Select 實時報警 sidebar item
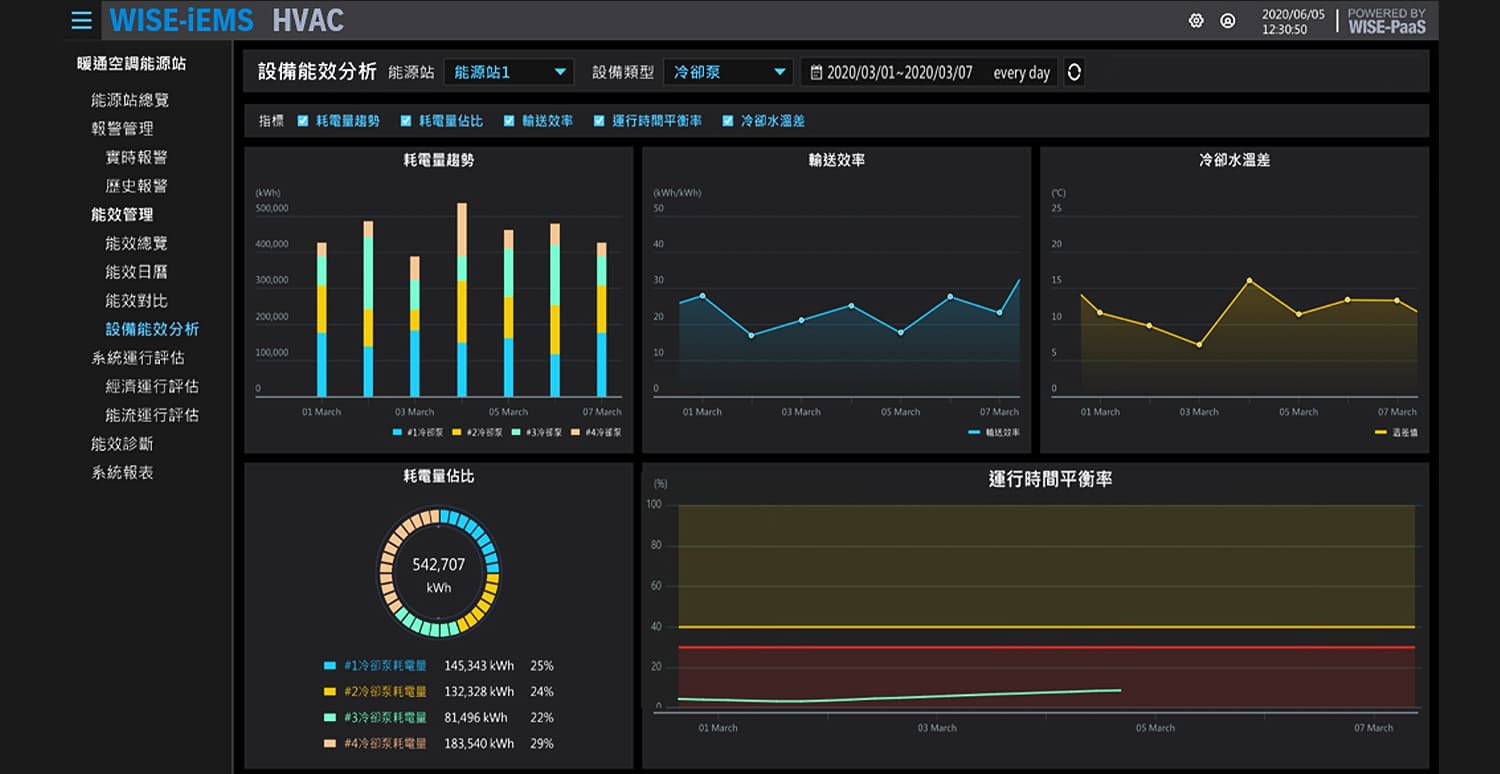 point(136,157)
